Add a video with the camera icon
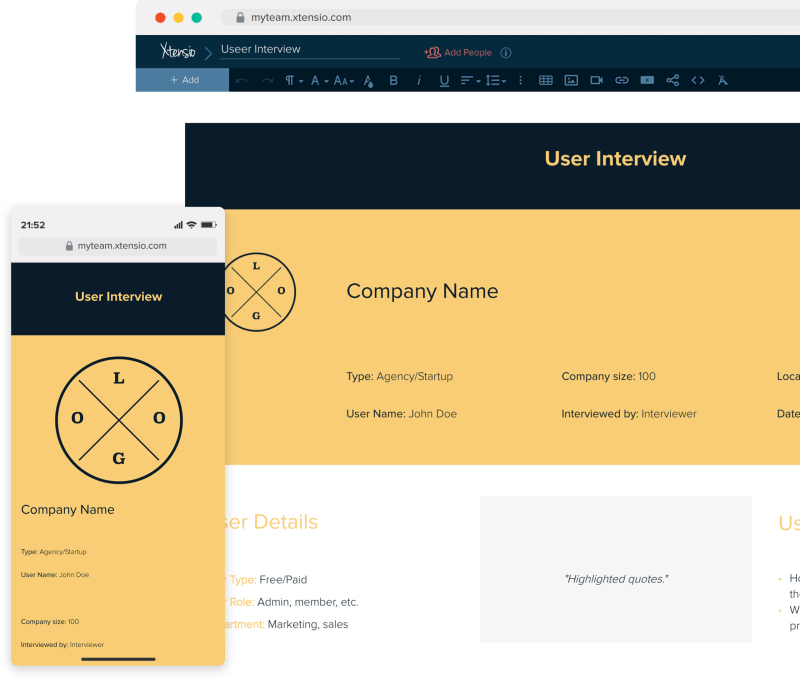The width and height of the screenshot is (800, 680). [596, 80]
